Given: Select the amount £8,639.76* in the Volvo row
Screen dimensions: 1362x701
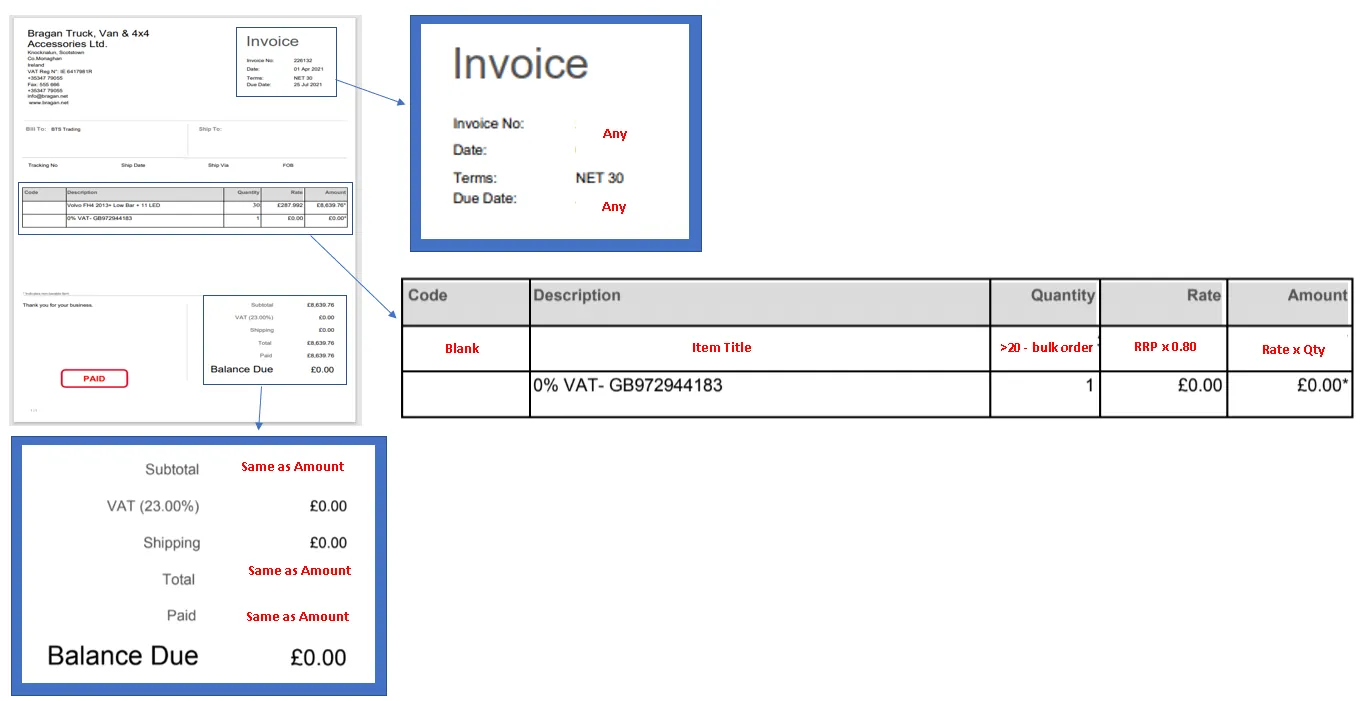Looking at the screenshot, I should point(331,205).
